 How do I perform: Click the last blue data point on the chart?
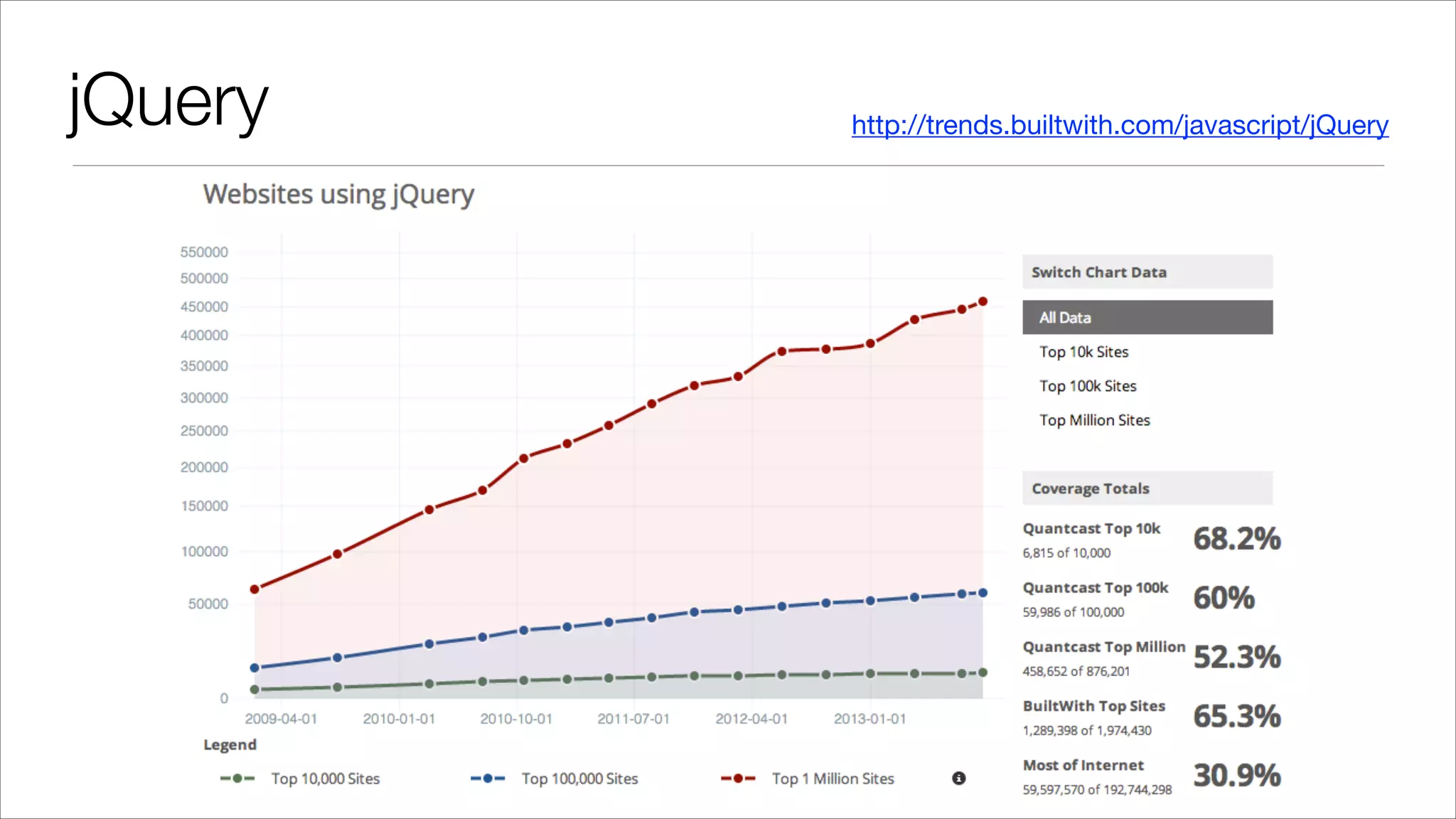point(983,593)
